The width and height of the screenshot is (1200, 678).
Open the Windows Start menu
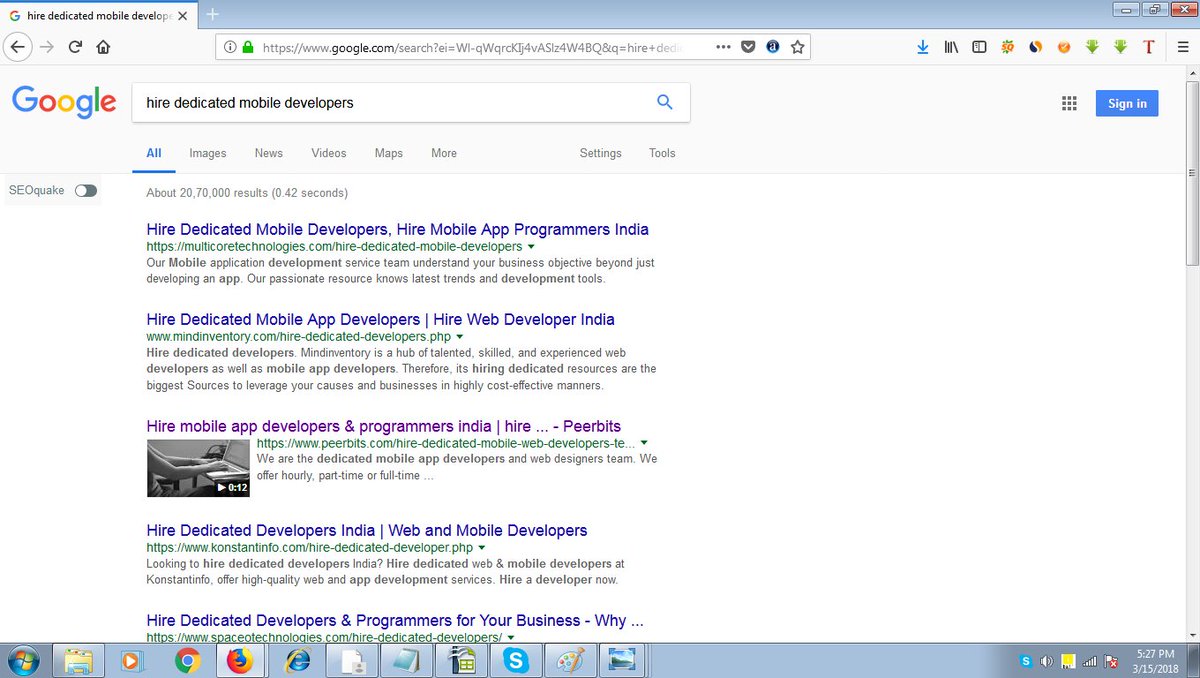point(22,661)
